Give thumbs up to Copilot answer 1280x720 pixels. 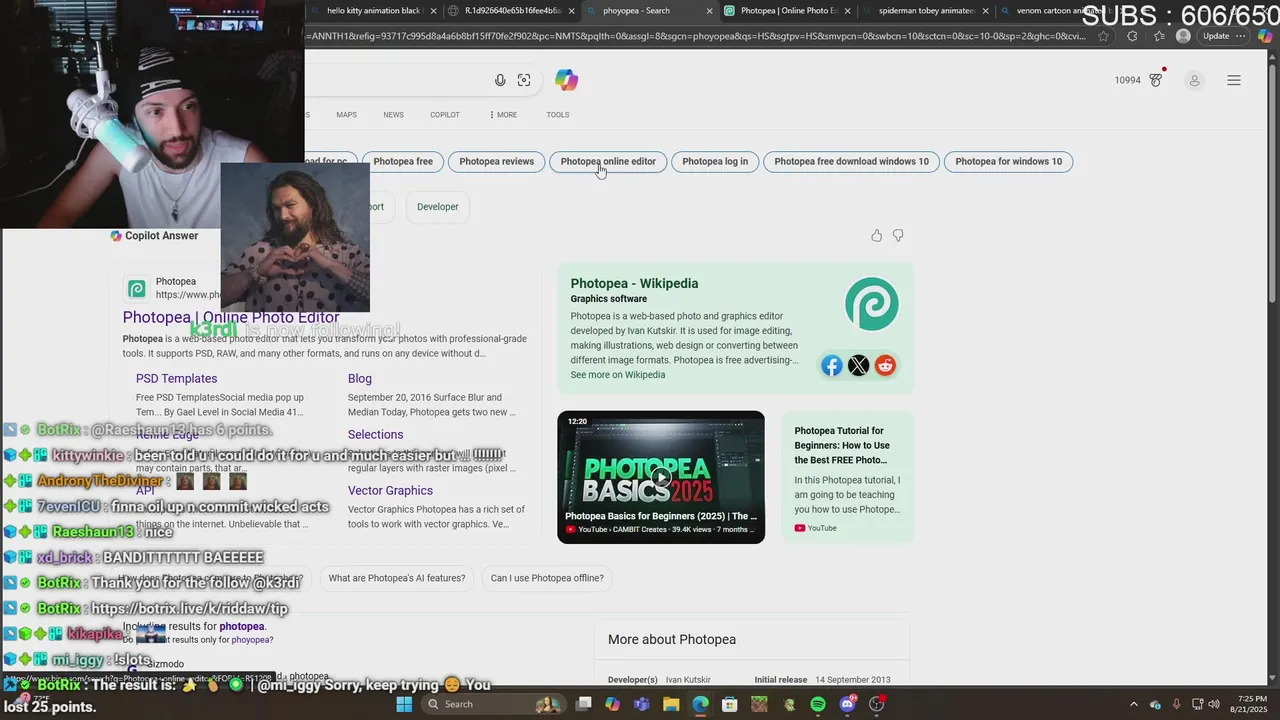(876, 235)
